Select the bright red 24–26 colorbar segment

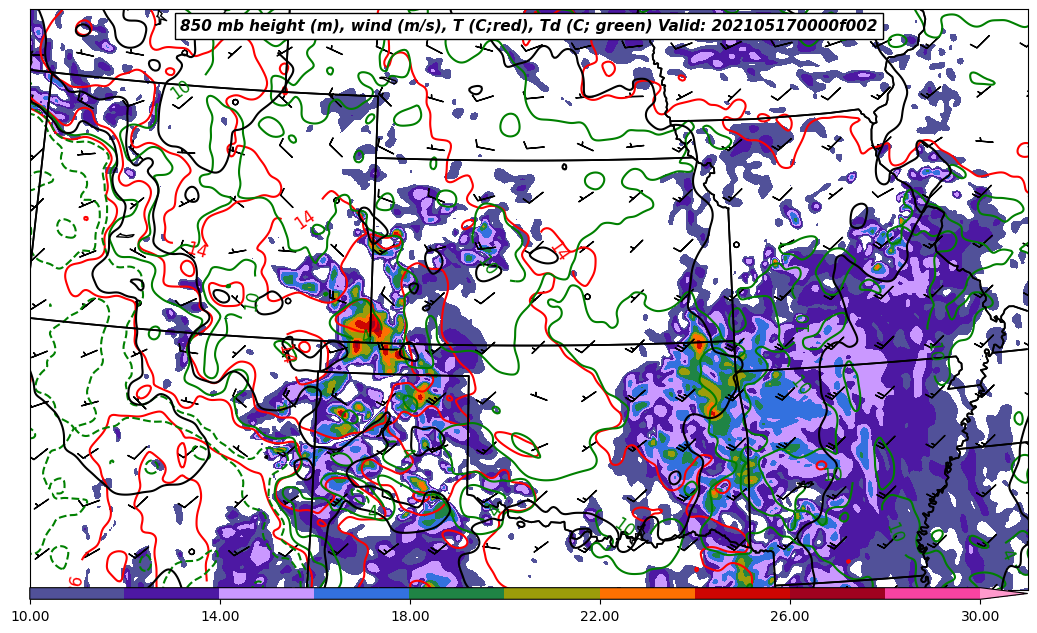[742, 593]
